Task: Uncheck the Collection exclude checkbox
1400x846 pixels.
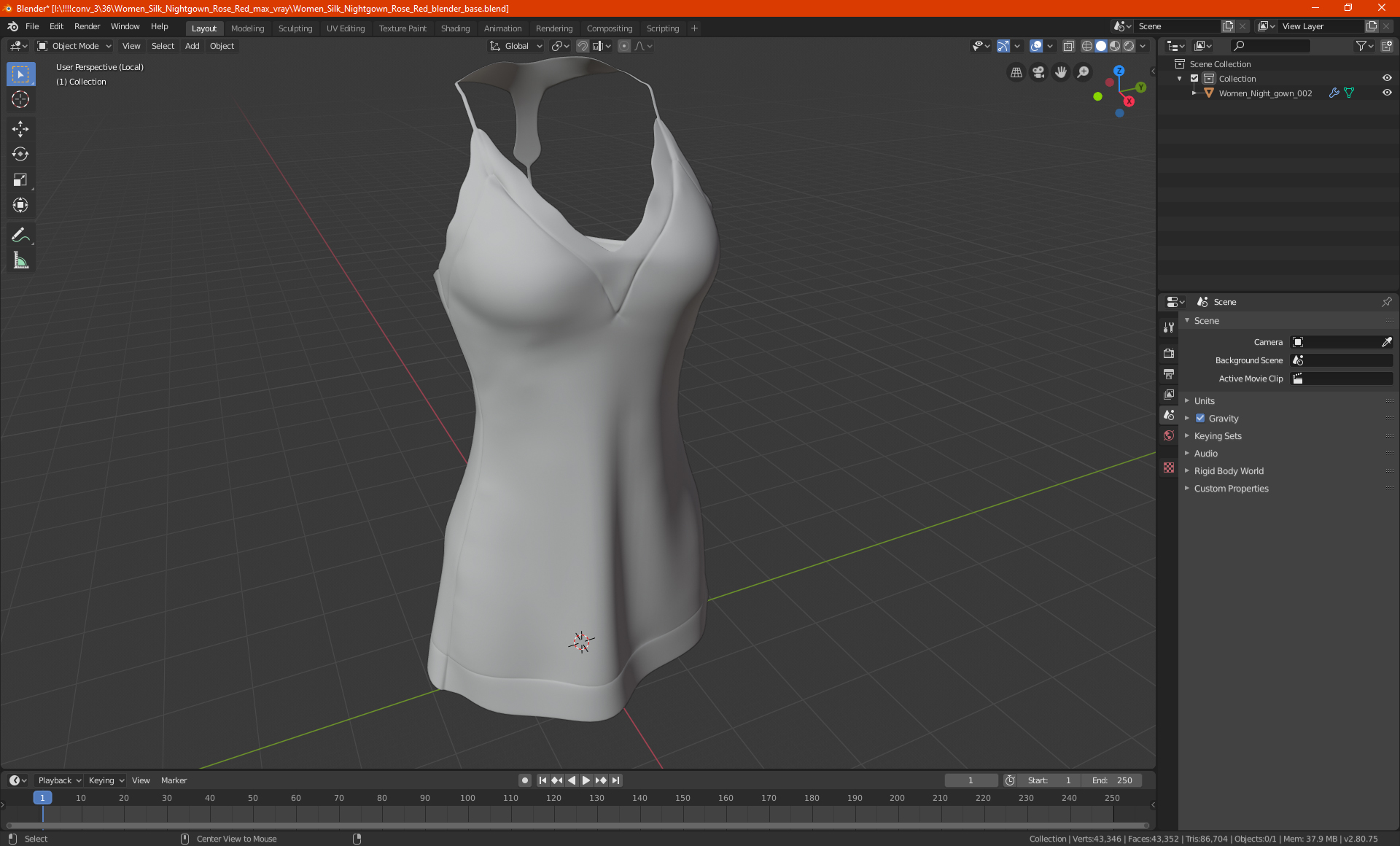Action: tap(1194, 79)
